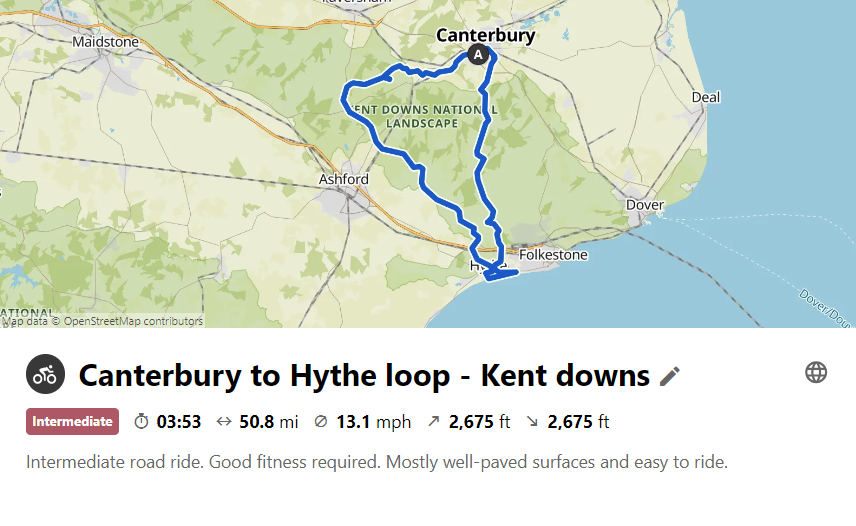Click the Deal town label
This screenshot has width=856, height=526.
(706, 97)
